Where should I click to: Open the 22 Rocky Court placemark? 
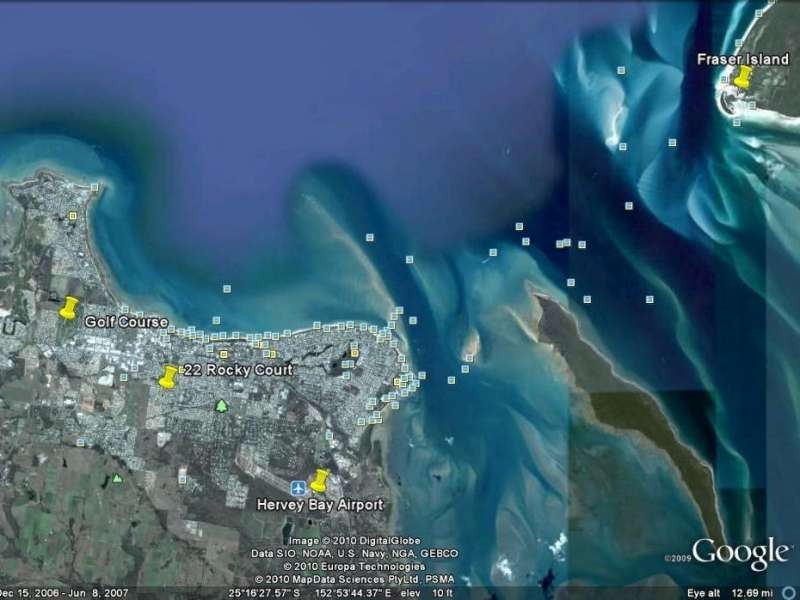[x=167, y=377]
